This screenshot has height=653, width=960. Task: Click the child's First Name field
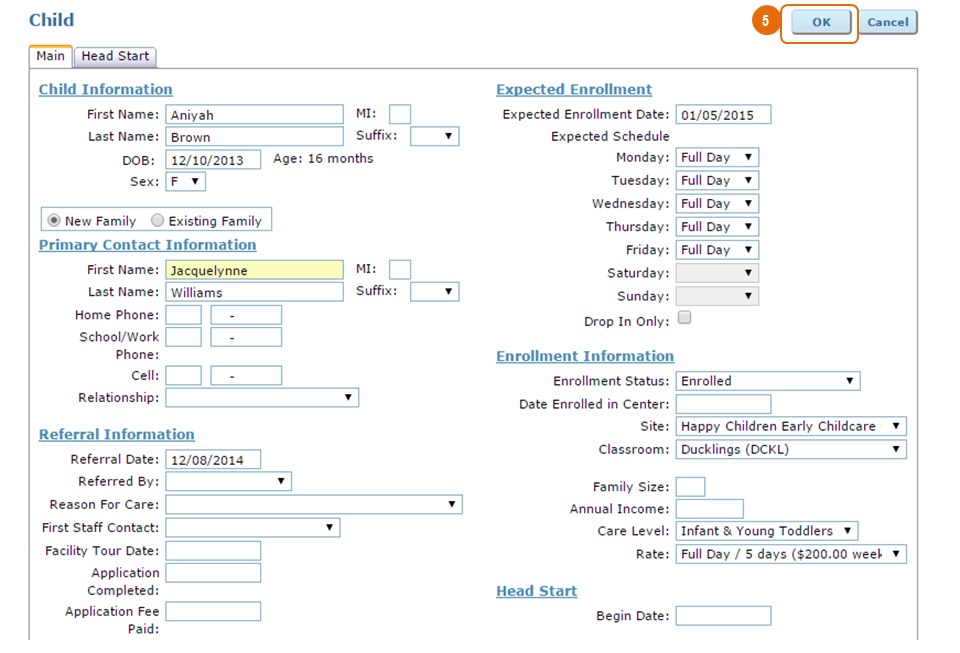tap(254, 115)
